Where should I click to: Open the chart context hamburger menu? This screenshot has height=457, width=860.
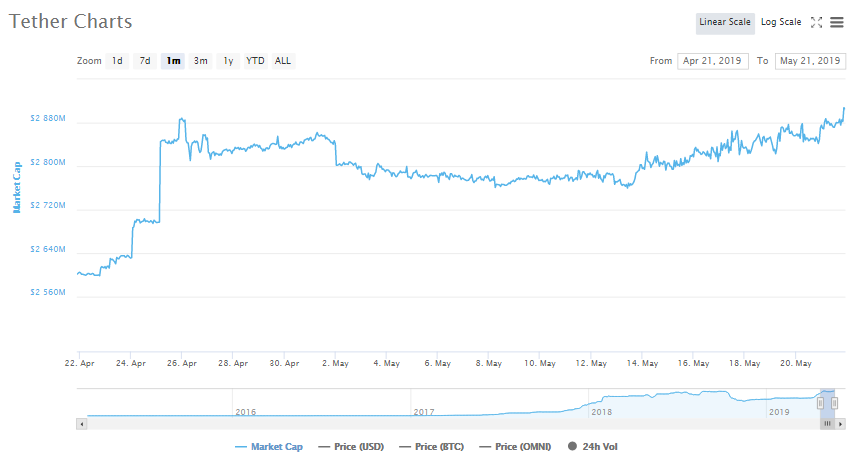[837, 22]
